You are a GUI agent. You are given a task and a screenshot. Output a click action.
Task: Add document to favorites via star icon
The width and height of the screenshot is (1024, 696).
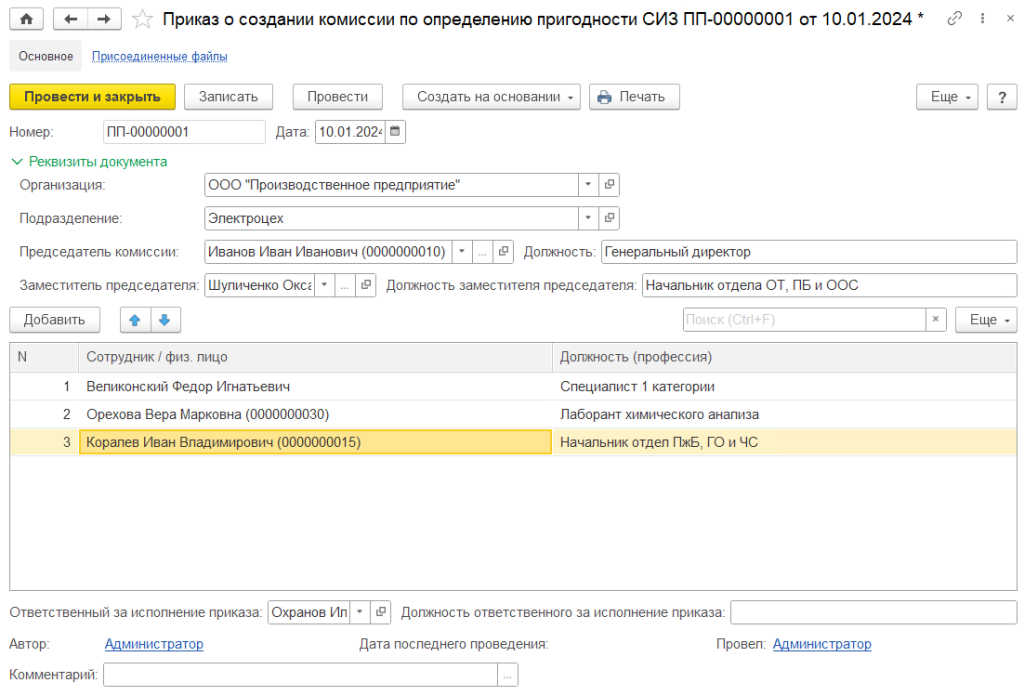click(x=143, y=19)
